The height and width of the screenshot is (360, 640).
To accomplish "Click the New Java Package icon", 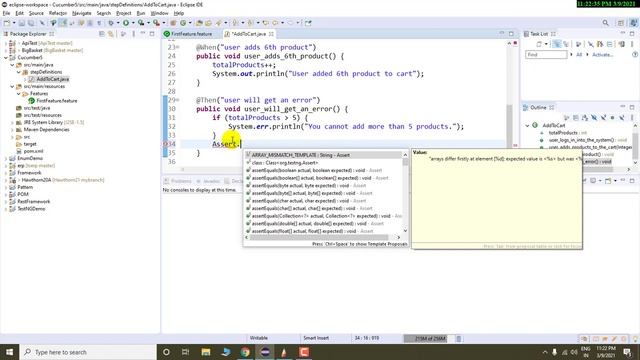I will click(173, 23).
